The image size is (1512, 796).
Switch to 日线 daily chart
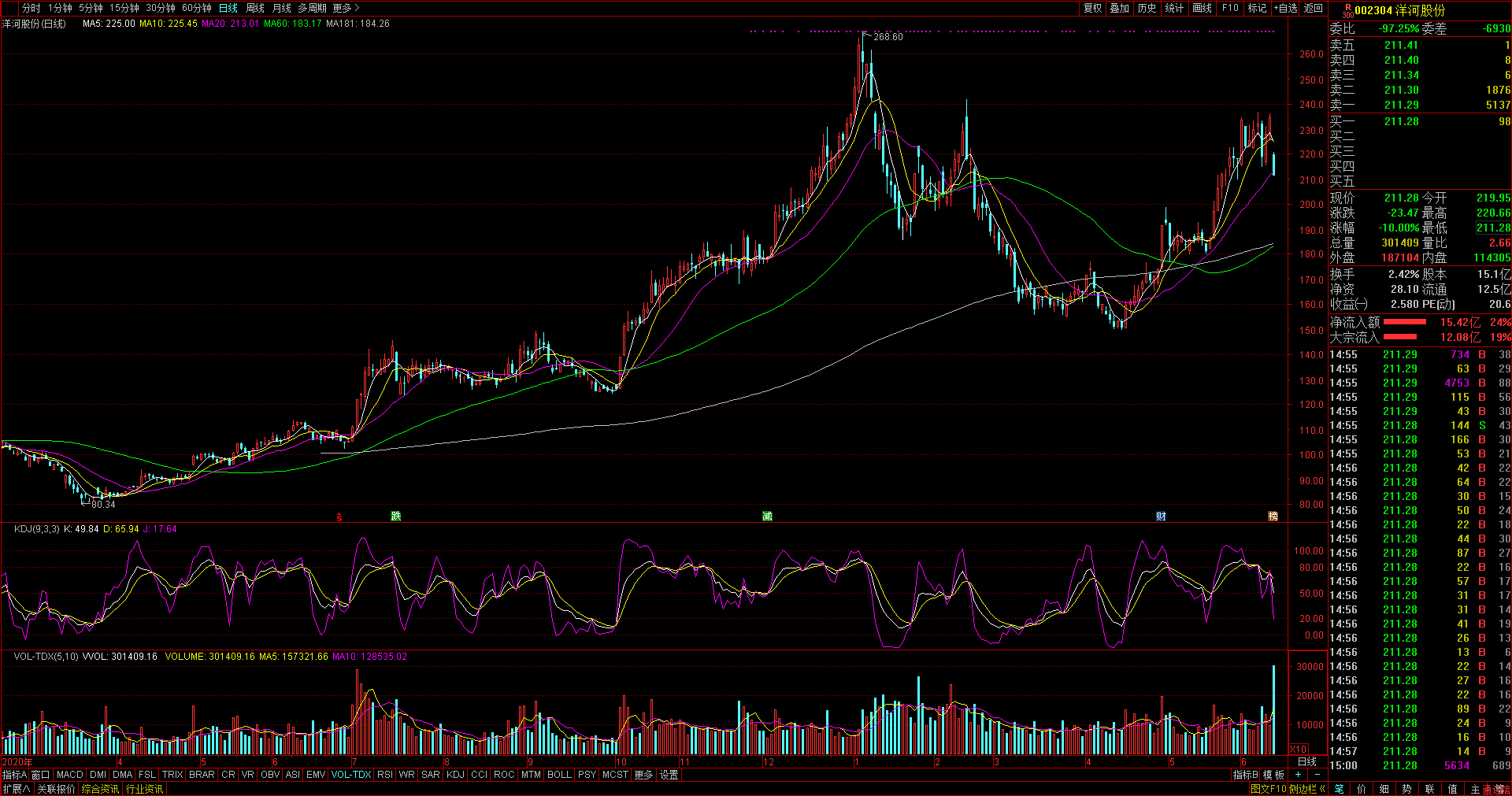click(228, 8)
